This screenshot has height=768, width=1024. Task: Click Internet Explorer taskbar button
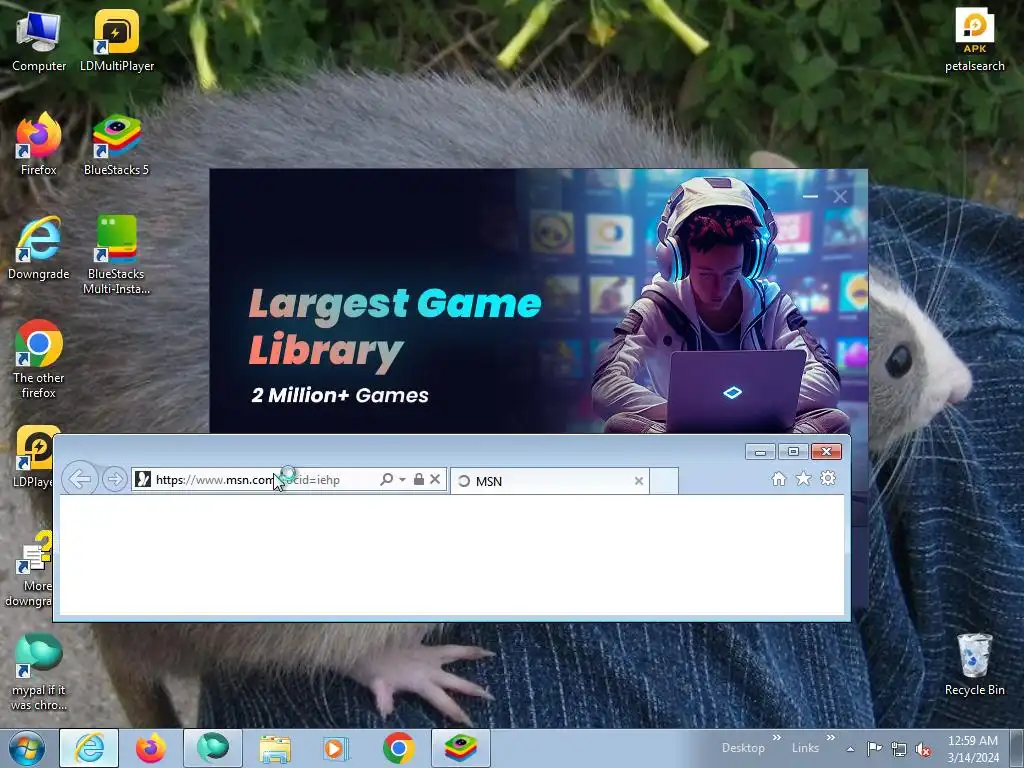tap(89, 748)
